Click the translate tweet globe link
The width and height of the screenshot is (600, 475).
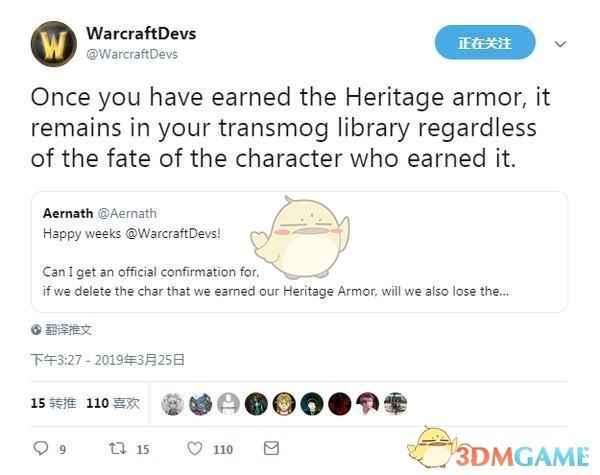point(62,330)
